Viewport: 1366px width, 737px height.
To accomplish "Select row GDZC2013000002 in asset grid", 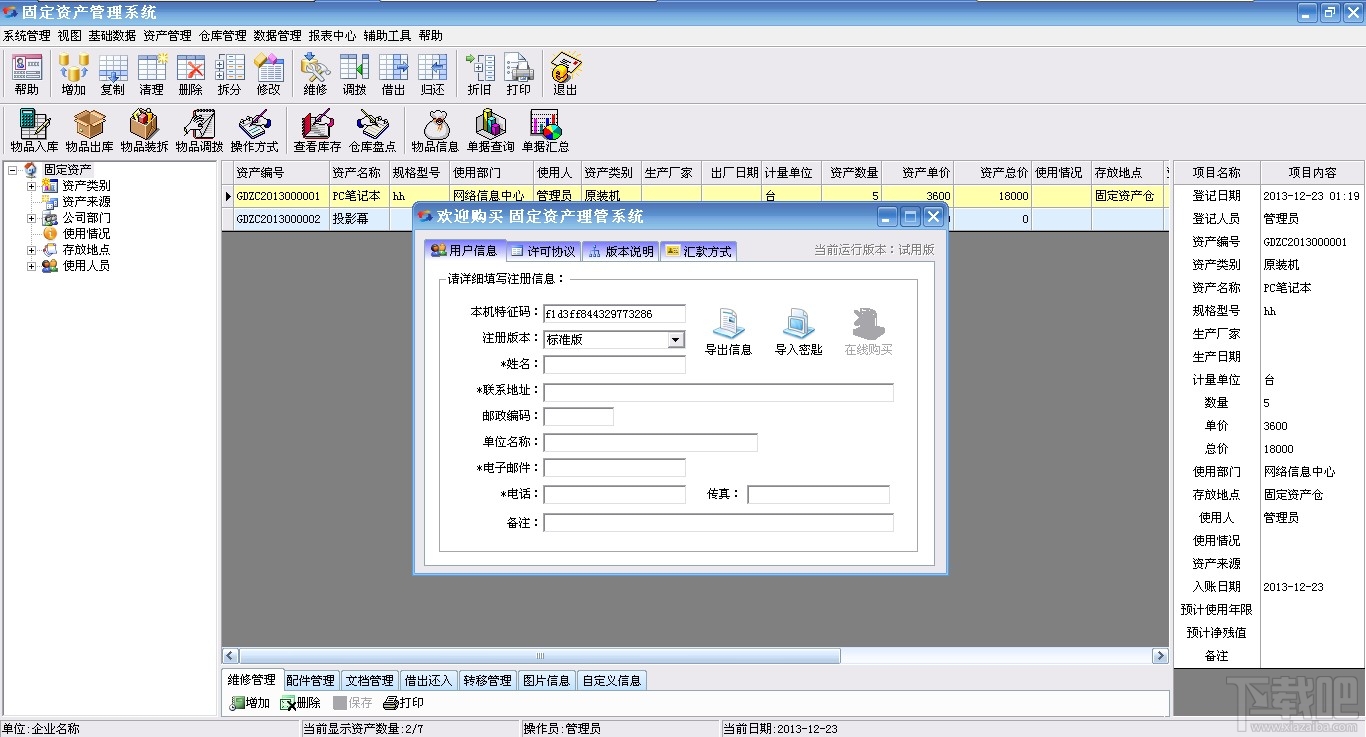I will (x=693, y=219).
